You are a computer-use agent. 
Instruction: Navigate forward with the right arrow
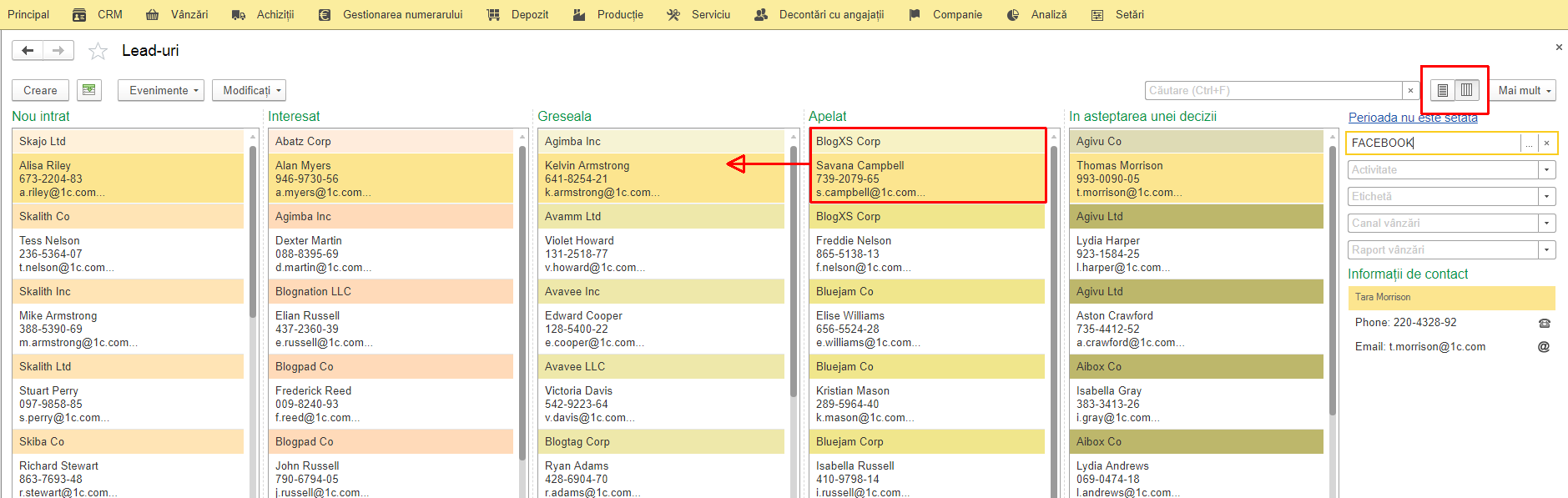pos(58,51)
